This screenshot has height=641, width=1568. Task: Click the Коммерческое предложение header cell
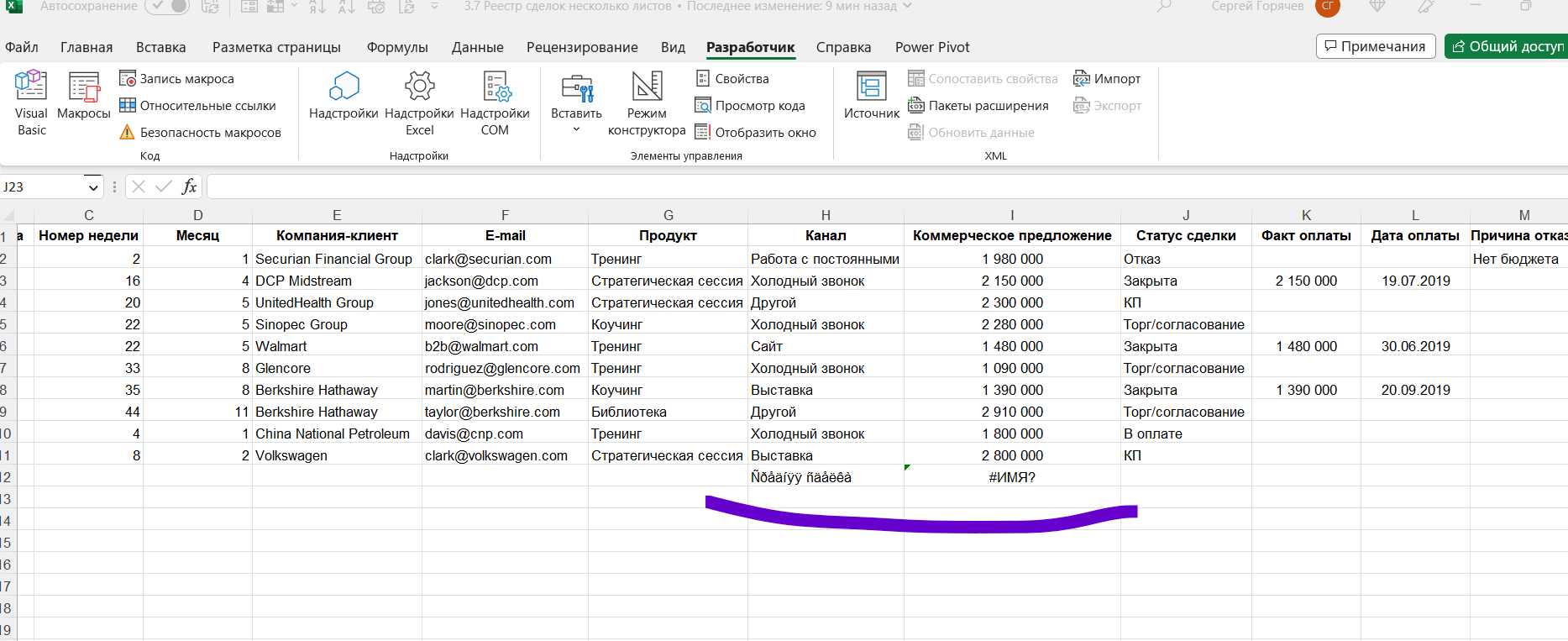coord(1012,236)
